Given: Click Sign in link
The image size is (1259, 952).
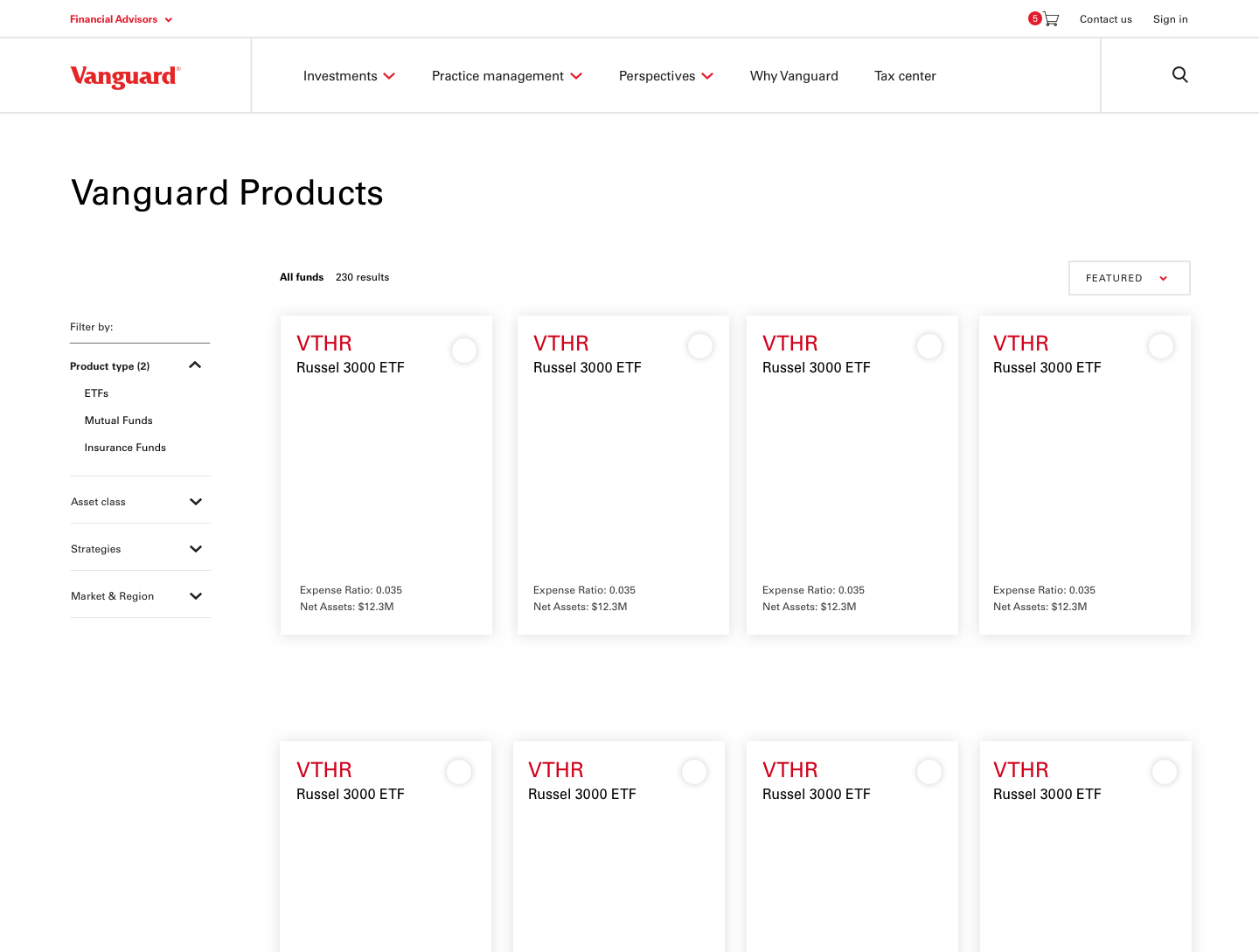Looking at the screenshot, I should point(1170,19).
